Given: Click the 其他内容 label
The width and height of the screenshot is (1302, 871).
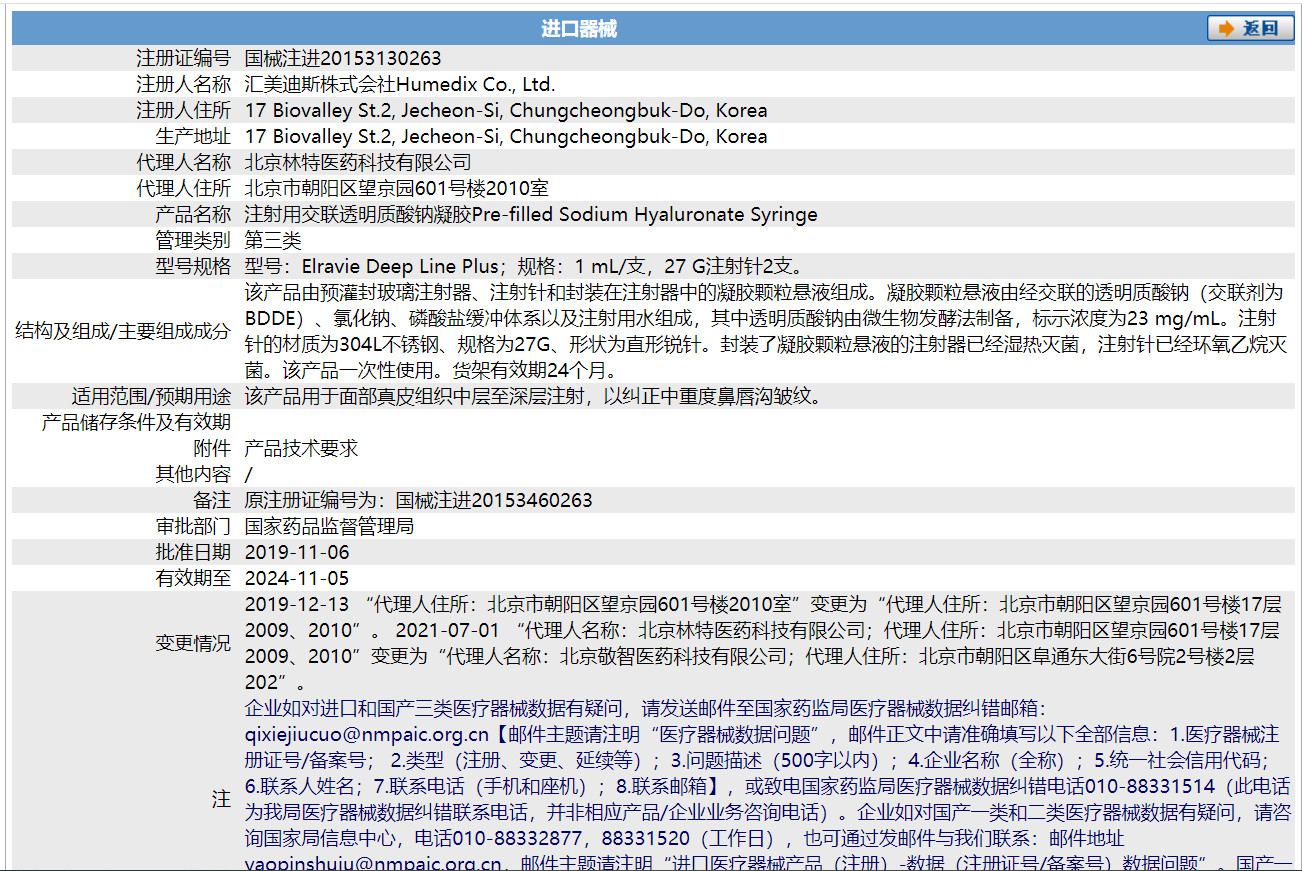Looking at the screenshot, I should (x=193, y=474).
